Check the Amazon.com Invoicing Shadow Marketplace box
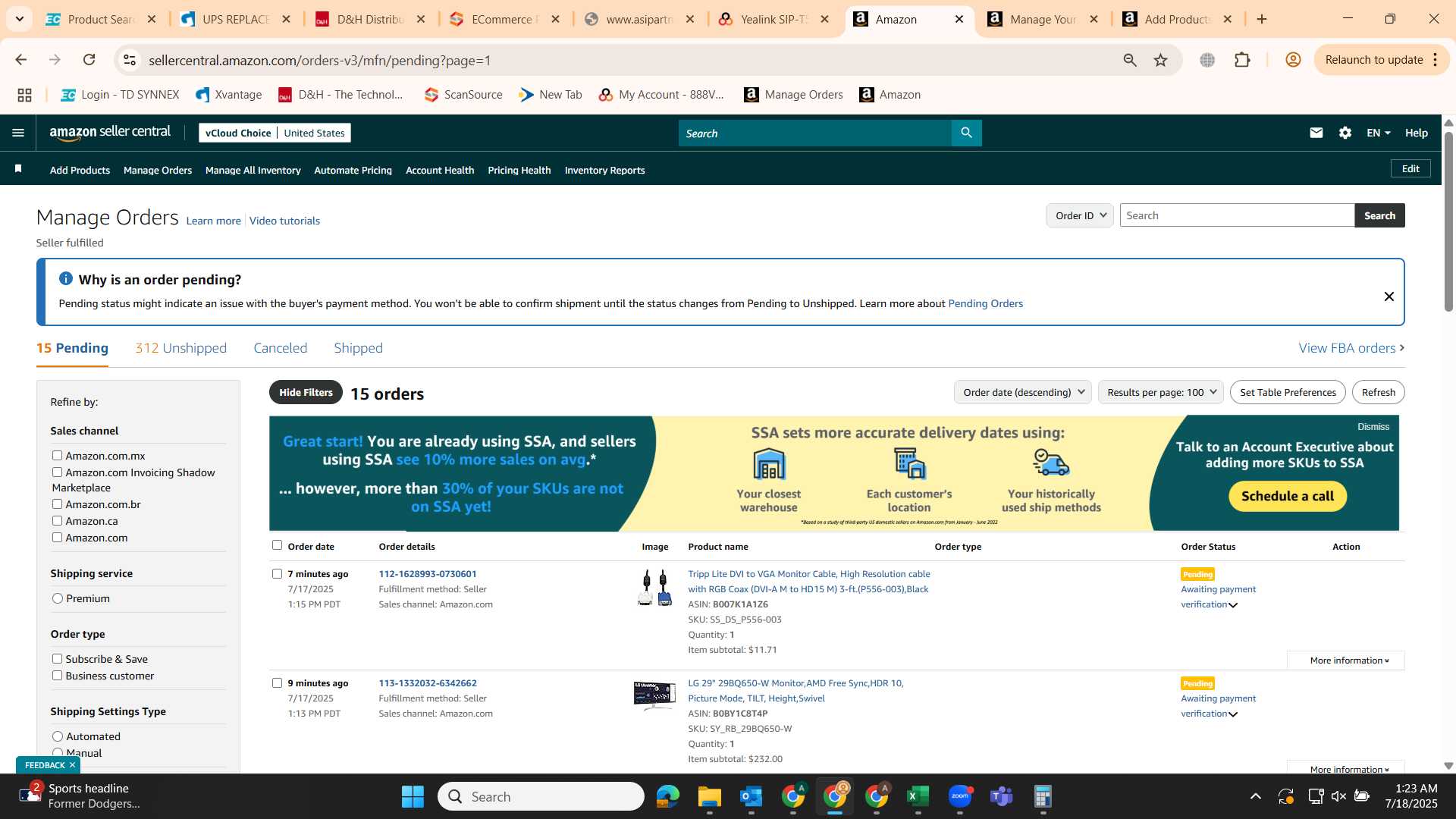The image size is (1456, 819). [57, 472]
